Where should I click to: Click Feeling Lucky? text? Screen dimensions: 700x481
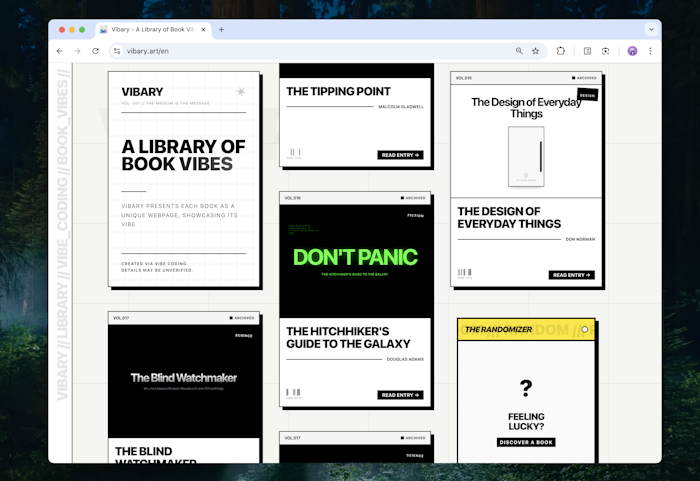pyautogui.click(x=526, y=421)
